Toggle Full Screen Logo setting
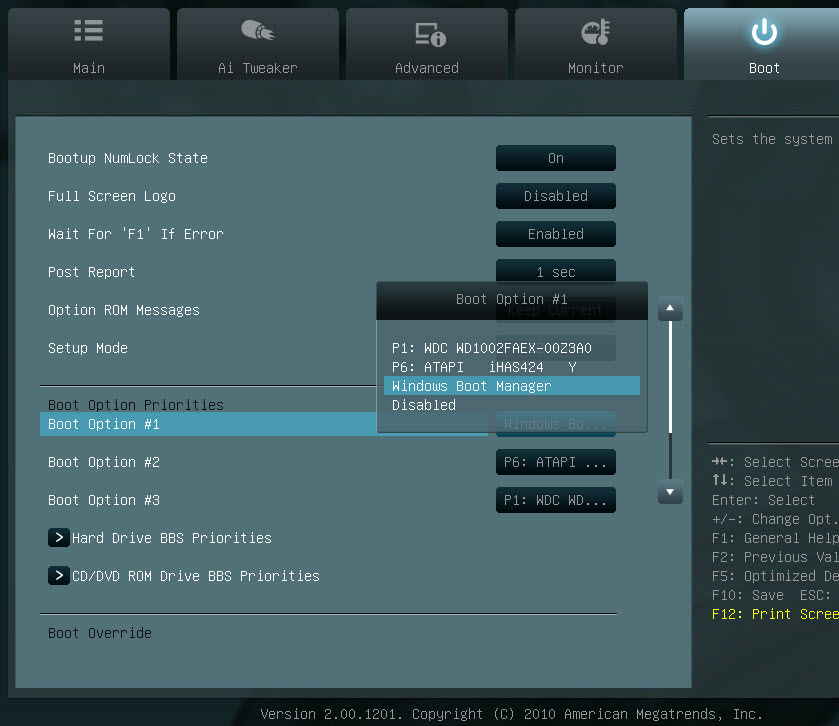The height and width of the screenshot is (726, 839). (556, 196)
